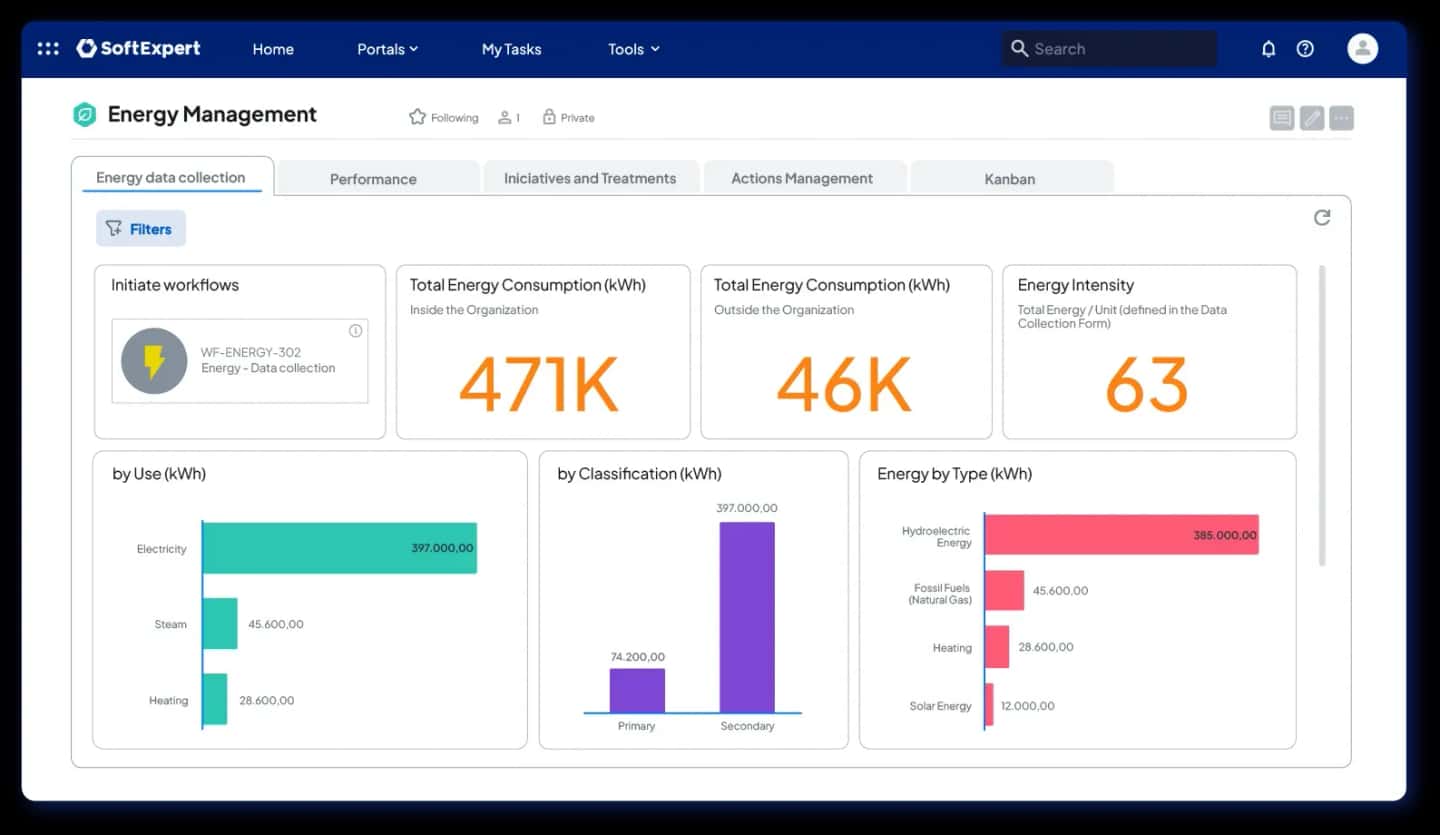The height and width of the screenshot is (835, 1440).
Task: Click the Private lock indicator
Action: pos(568,118)
